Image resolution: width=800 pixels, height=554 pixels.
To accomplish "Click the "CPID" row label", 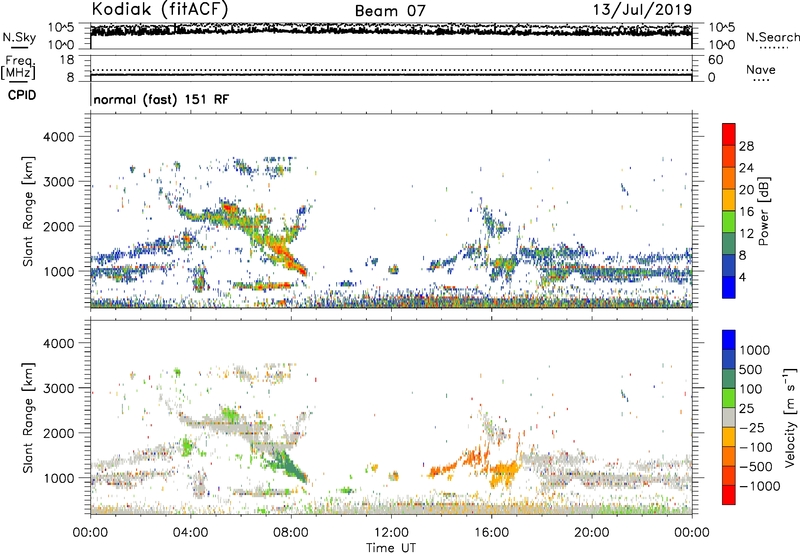I will click(22, 95).
